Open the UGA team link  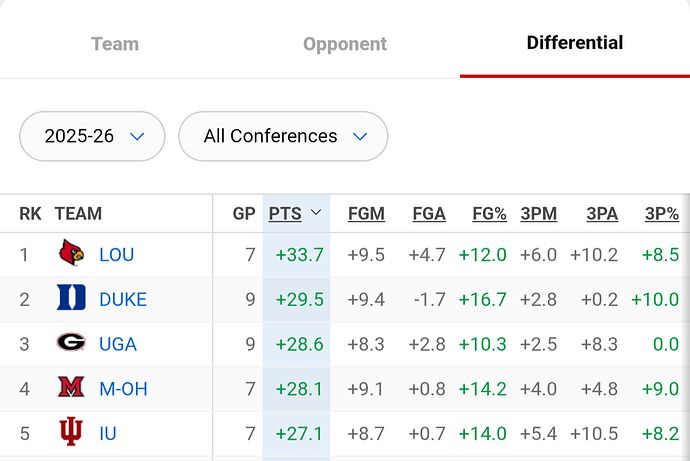[118, 344]
